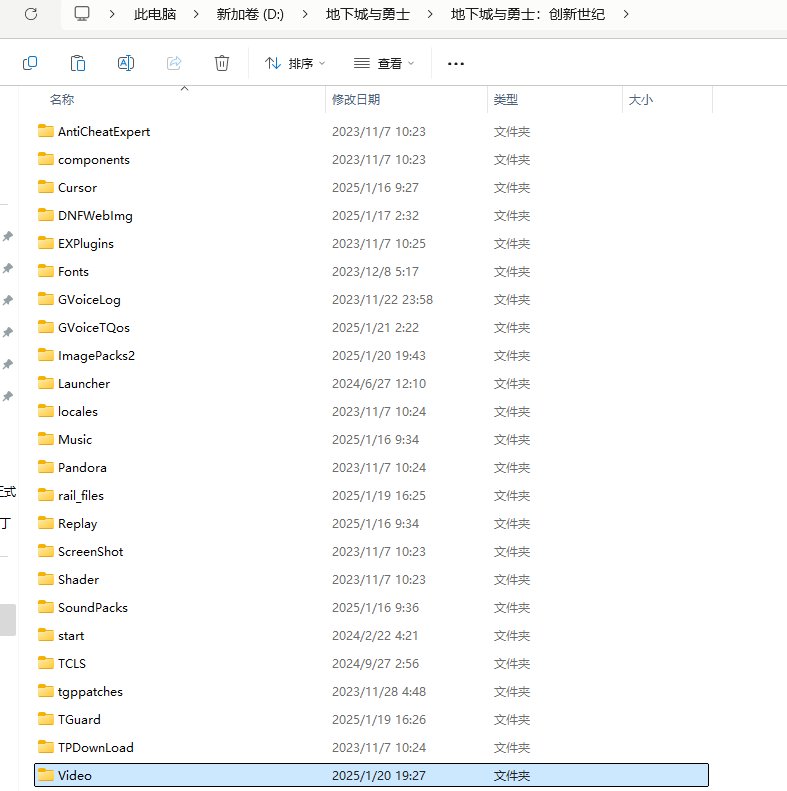Image resolution: width=787 pixels, height=791 pixels.
Task: Click the sort arrow above the 名称 column
Action: tap(185, 88)
